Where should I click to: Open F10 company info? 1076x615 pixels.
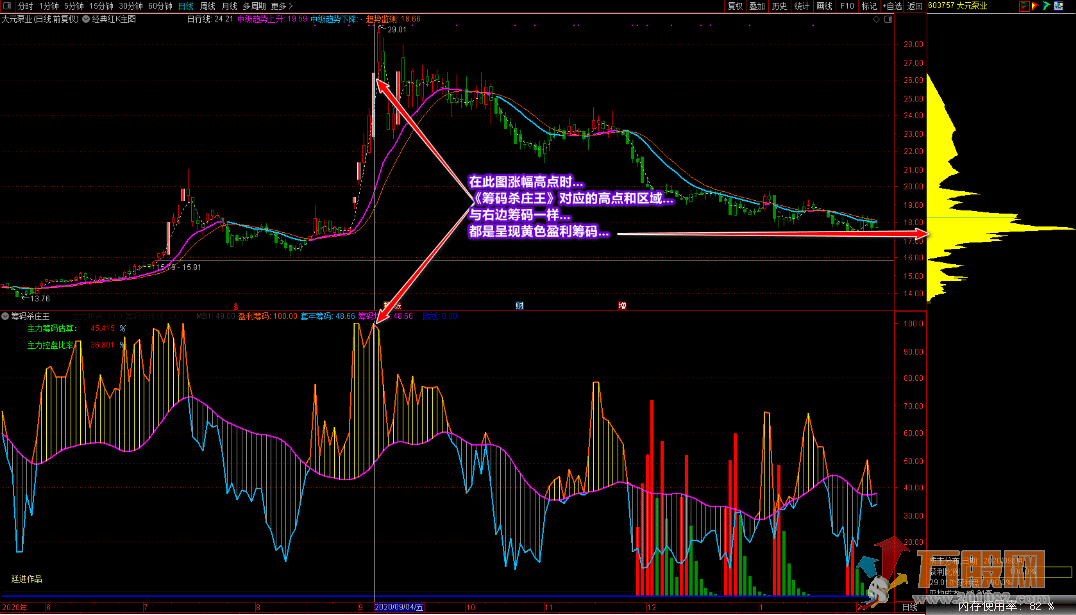pyautogui.click(x=847, y=5)
